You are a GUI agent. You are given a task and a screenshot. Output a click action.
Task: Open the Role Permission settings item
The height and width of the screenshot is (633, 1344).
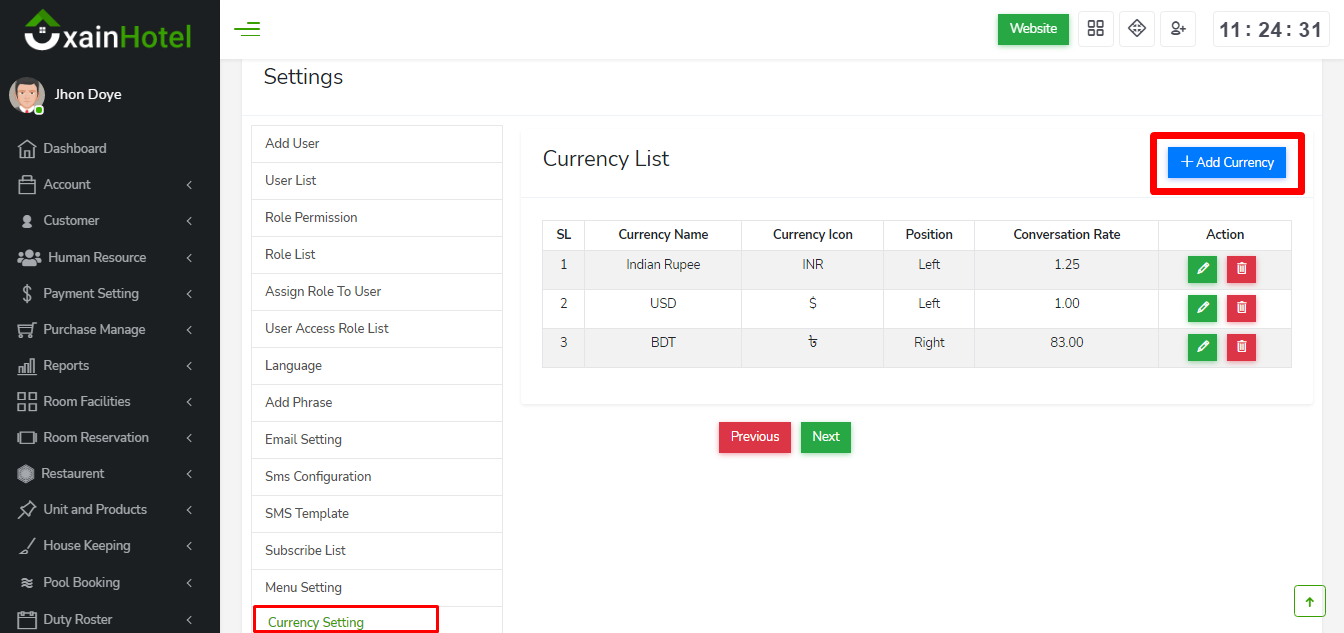311,217
